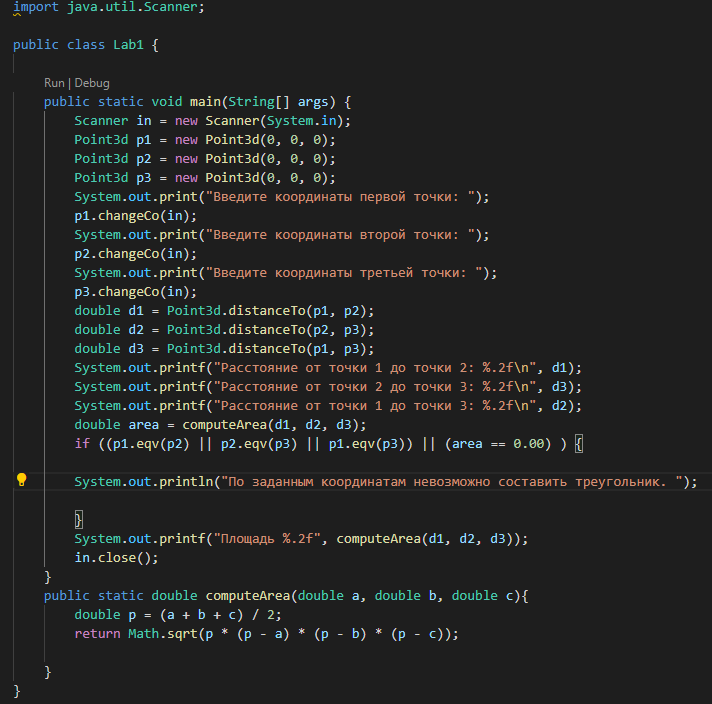Click the 'double d1' declaration line
The image size is (712, 704).
[224, 311]
